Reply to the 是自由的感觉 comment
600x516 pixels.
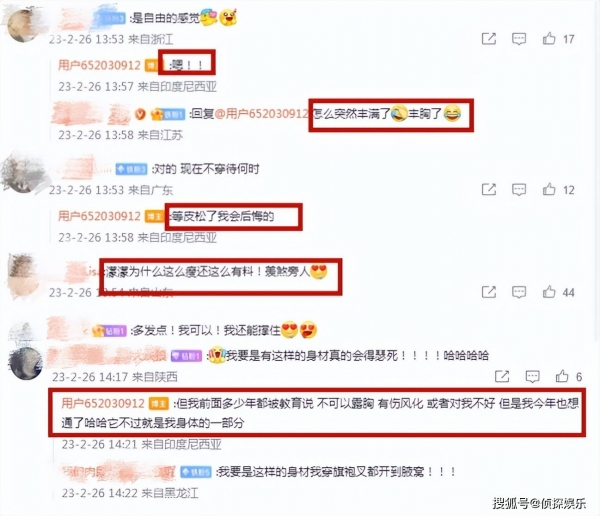coord(519,39)
